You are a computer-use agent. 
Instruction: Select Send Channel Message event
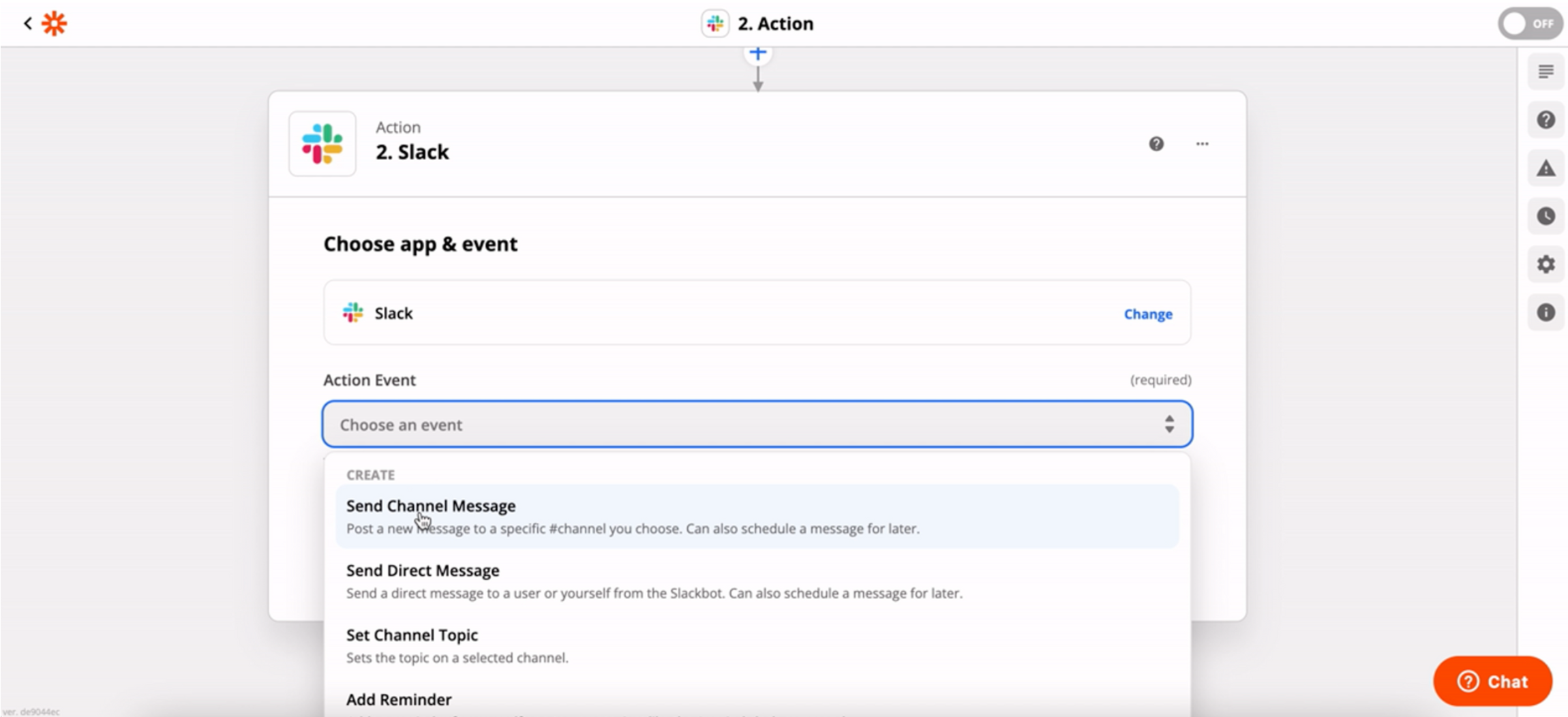[x=757, y=517]
